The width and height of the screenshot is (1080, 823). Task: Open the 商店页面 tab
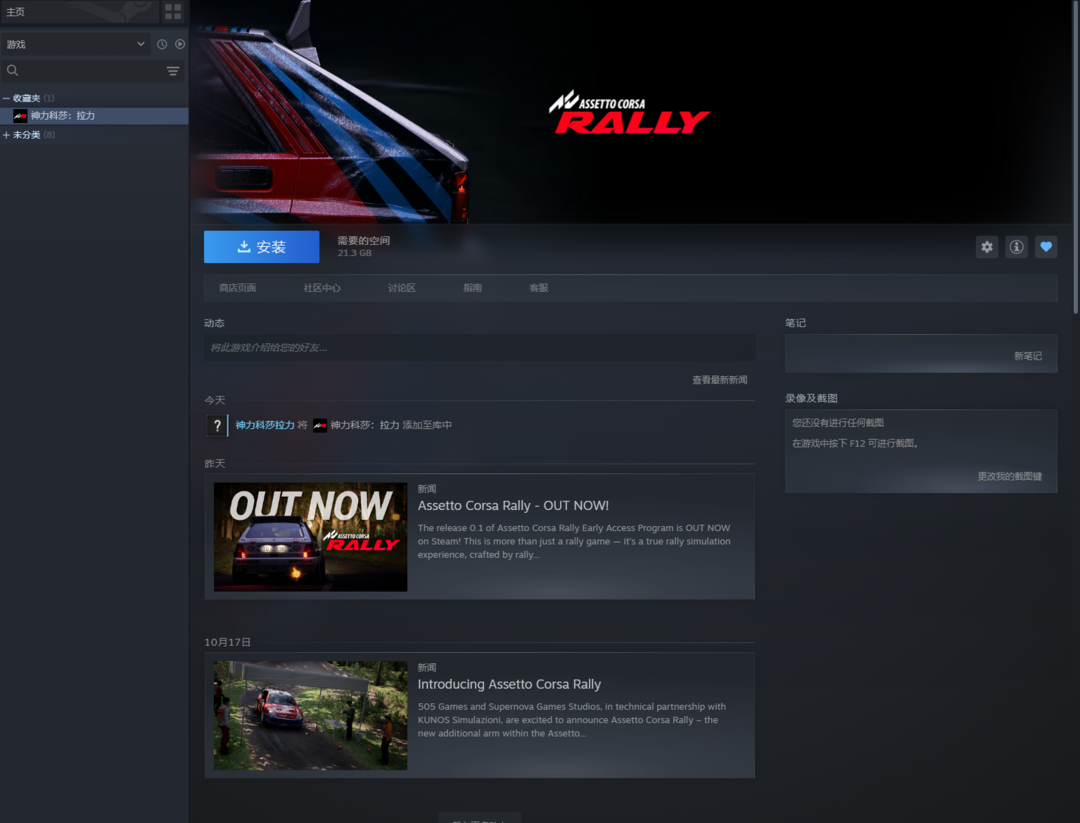click(x=238, y=288)
